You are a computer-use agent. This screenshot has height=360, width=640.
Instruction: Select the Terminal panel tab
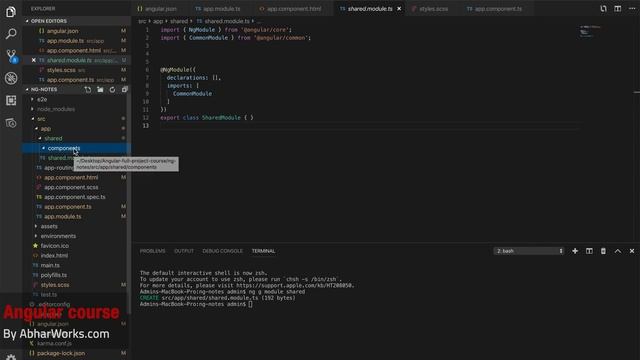tap(263, 251)
